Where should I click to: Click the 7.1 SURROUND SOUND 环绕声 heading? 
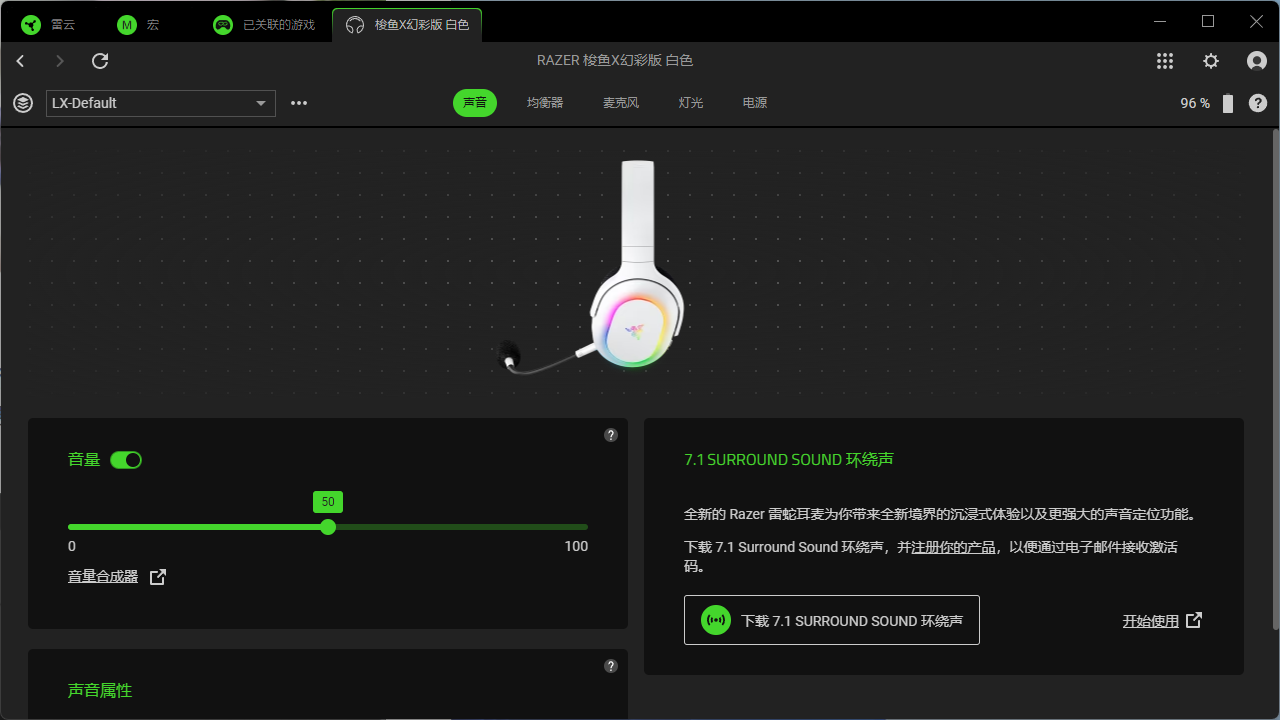pyautogui.click(x=789, y=460)
